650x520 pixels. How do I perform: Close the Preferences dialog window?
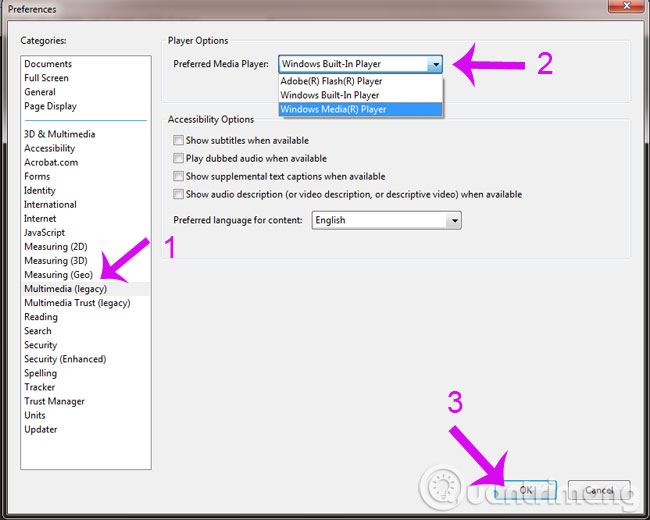coord(626,6)
